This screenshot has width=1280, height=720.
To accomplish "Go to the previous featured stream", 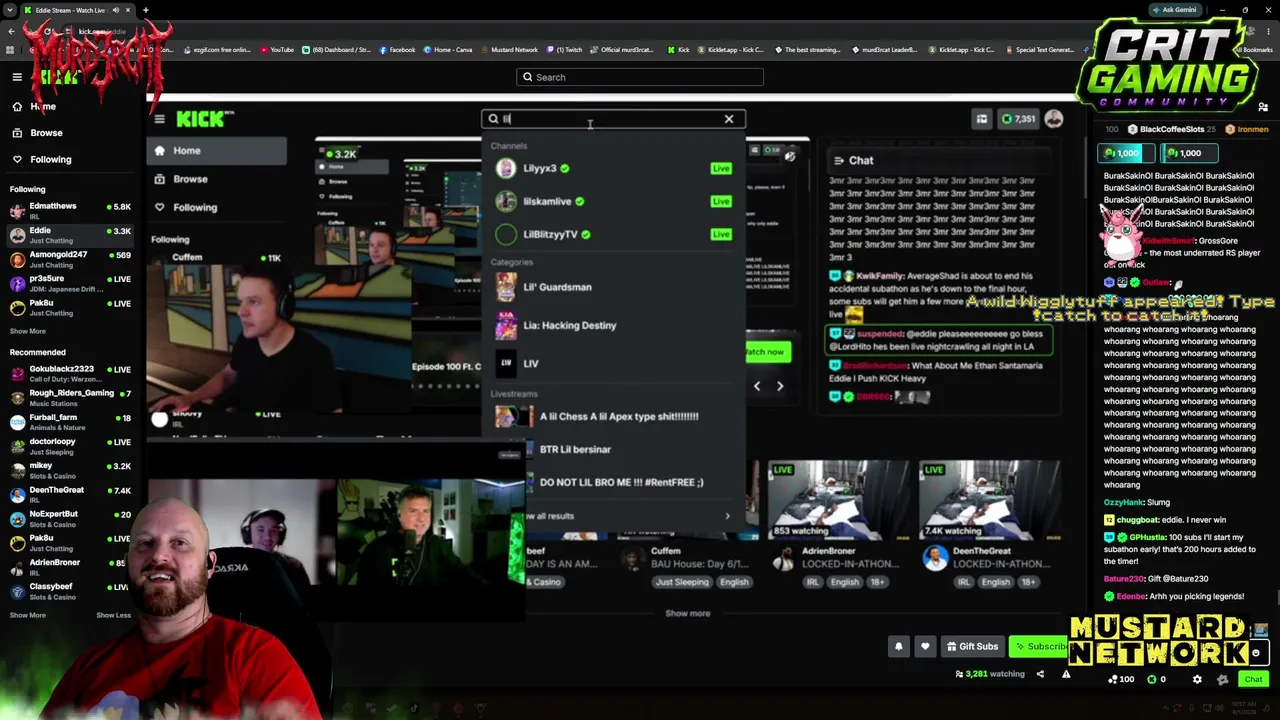I will pyautogui.click(x=757, y=386).
